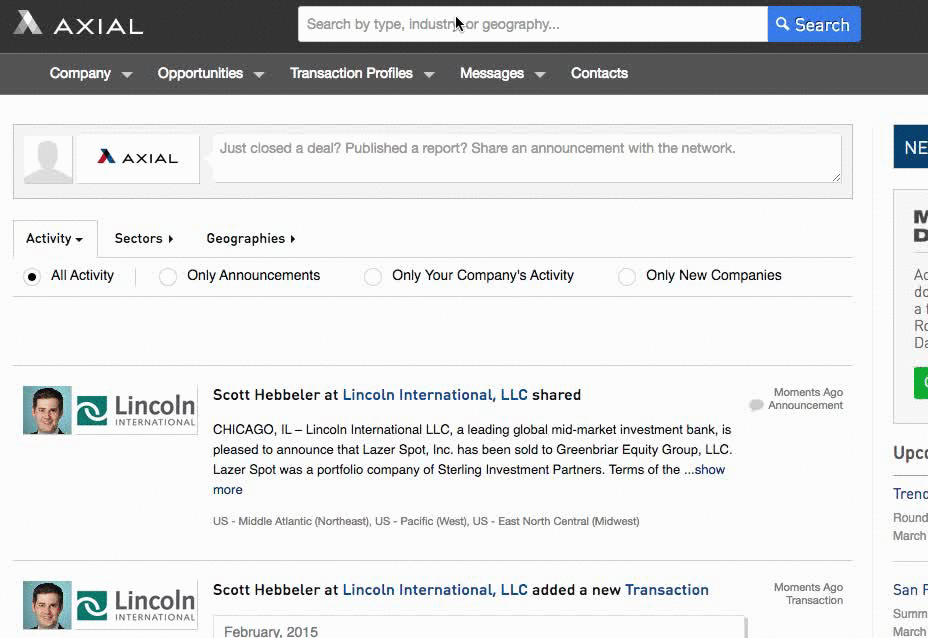Click Scott Hebbeler photo in first post
928x638 pixels.
pos(47,410)
